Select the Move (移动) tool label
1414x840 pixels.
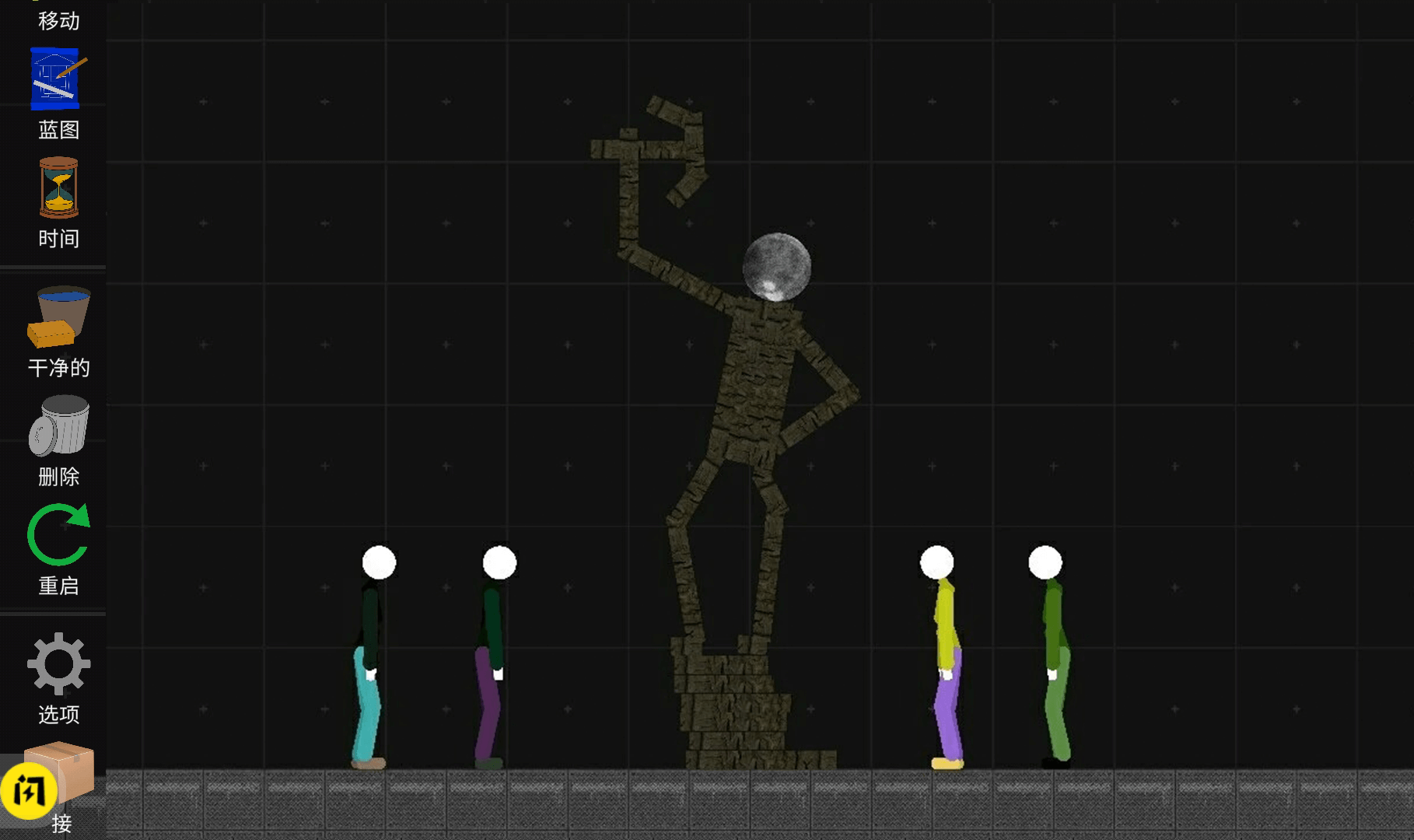click(58, 20)
